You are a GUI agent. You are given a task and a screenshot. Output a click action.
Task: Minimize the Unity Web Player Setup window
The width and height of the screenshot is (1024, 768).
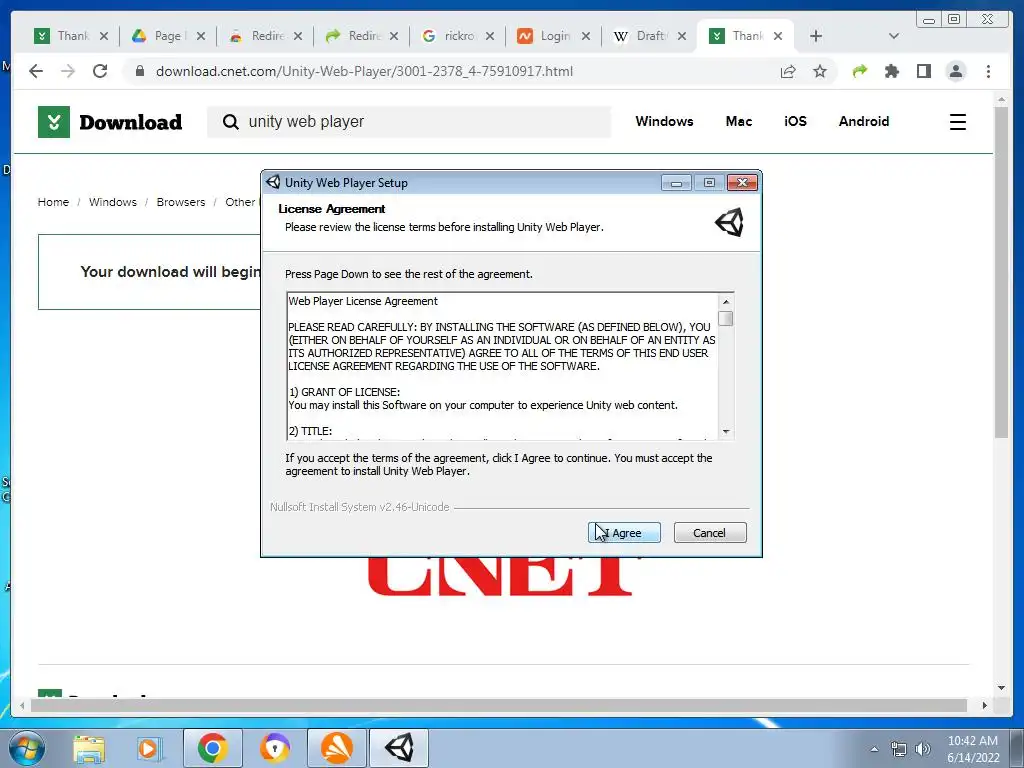pyautogui.click(x=676, y=183)
